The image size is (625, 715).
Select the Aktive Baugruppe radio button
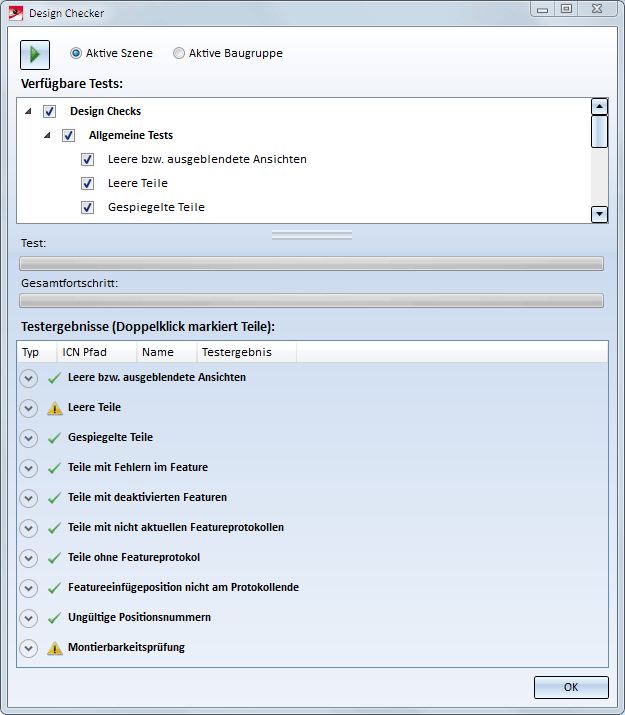tap(179, 53)
